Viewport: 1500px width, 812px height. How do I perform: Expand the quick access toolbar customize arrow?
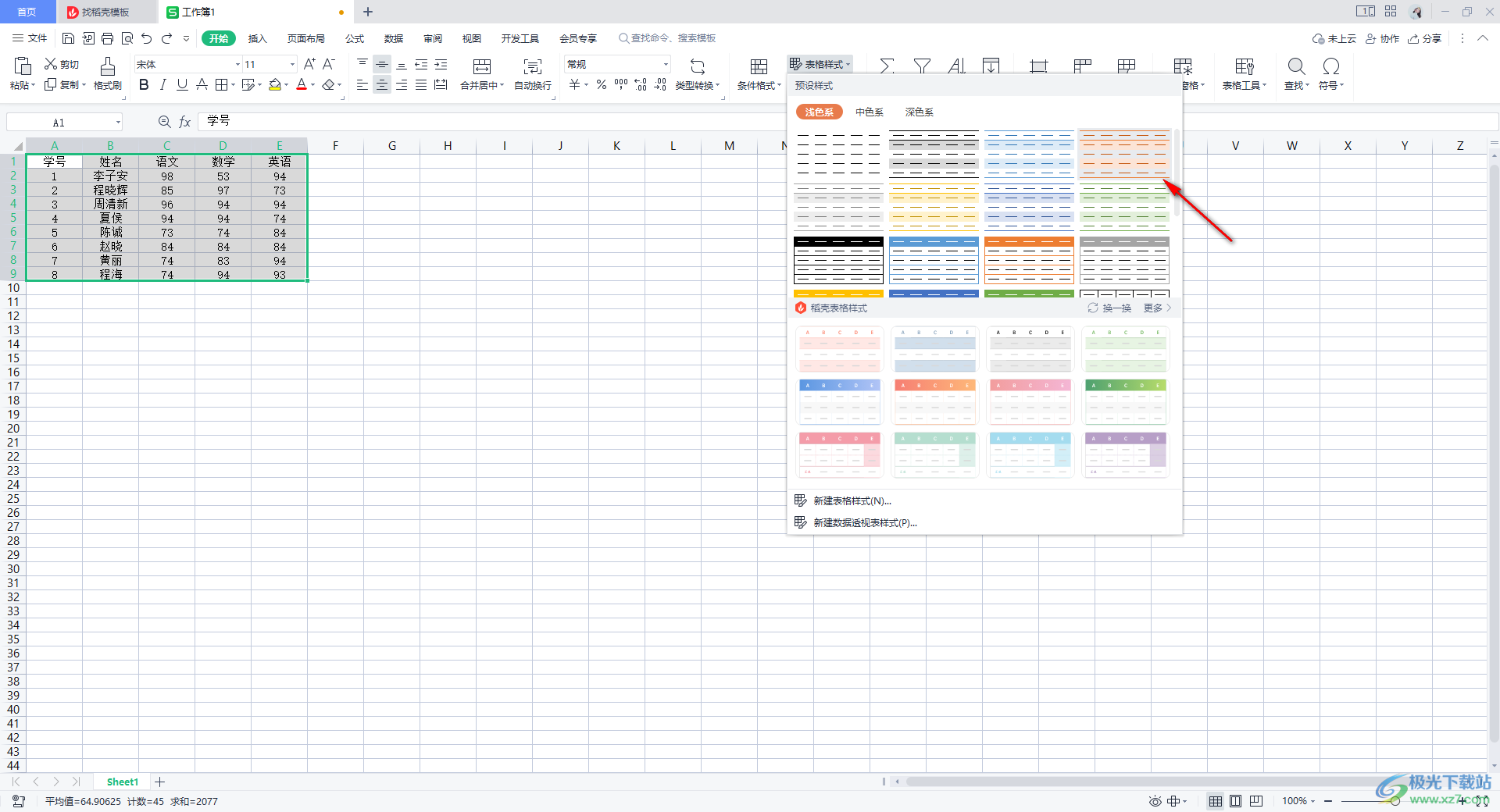186,38
